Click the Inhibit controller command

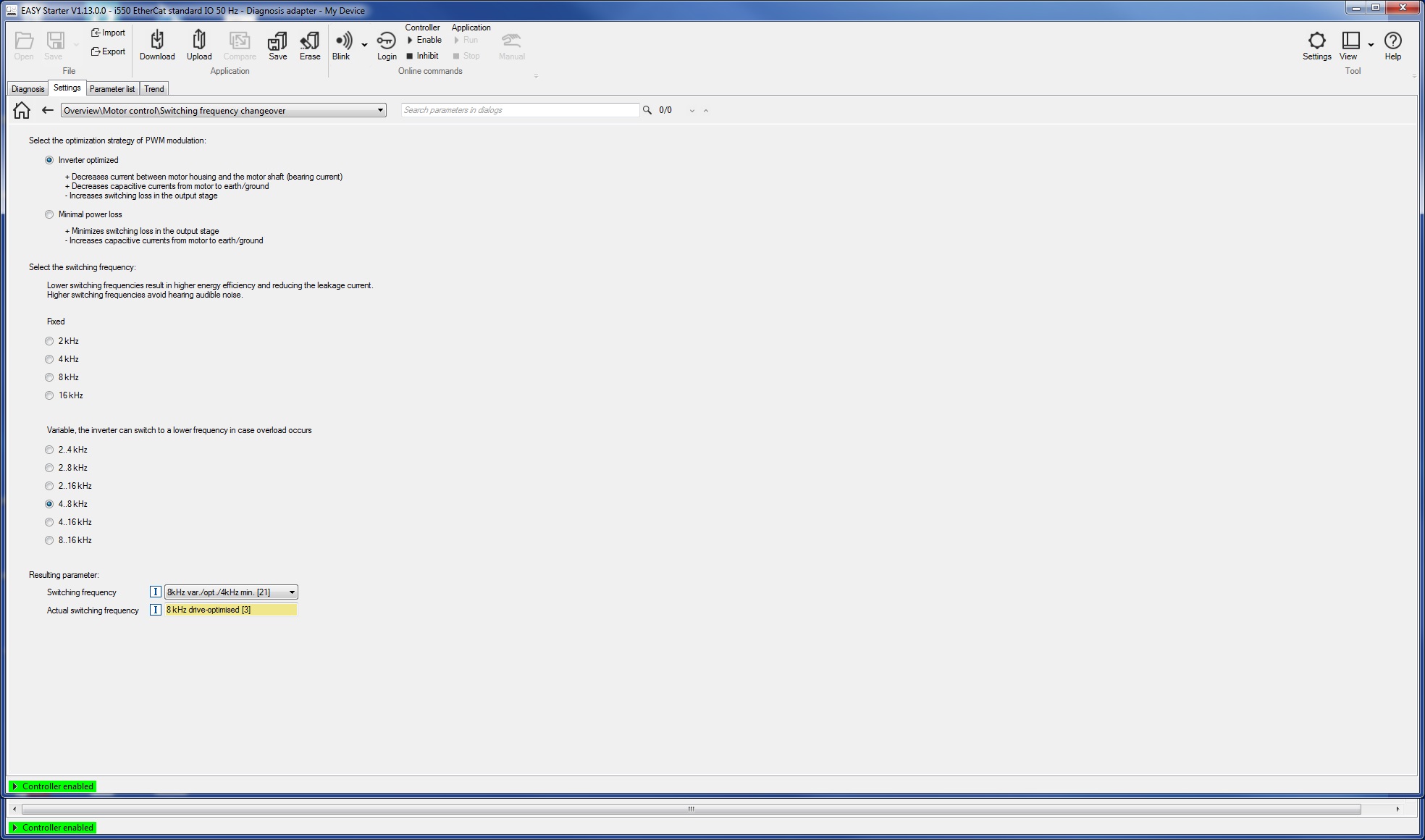pos(423,56)
